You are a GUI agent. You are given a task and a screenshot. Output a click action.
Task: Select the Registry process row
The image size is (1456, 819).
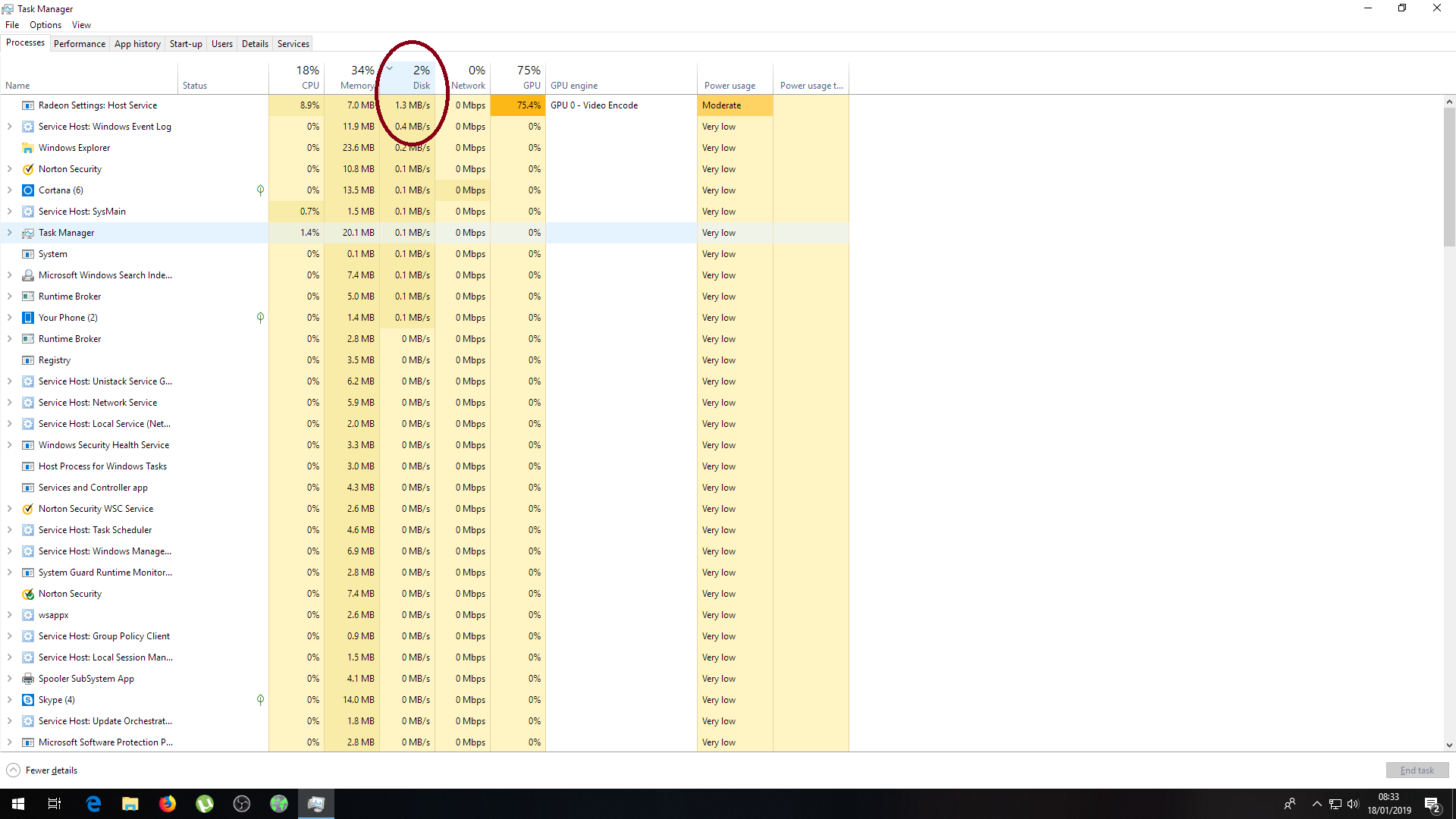[425, 360]
